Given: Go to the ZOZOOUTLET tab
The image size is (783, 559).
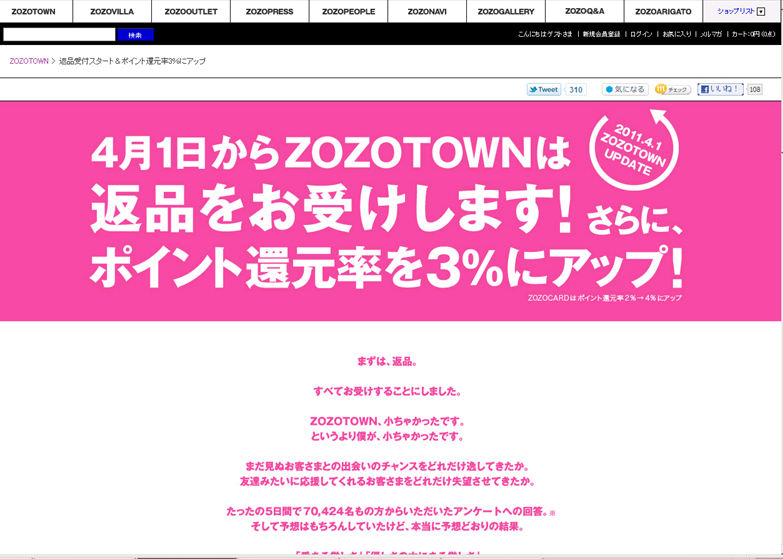Looking at the screenshot, I should (190, 11).
